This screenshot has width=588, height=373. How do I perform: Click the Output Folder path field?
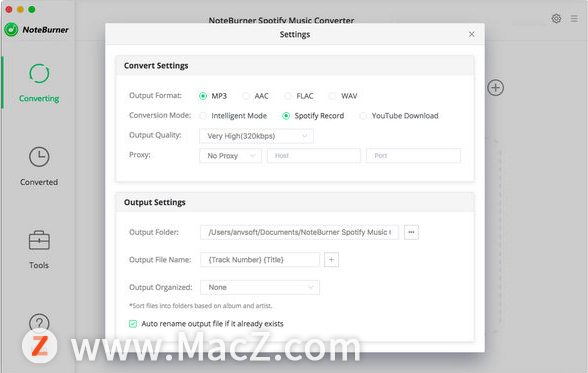[299, 232]
